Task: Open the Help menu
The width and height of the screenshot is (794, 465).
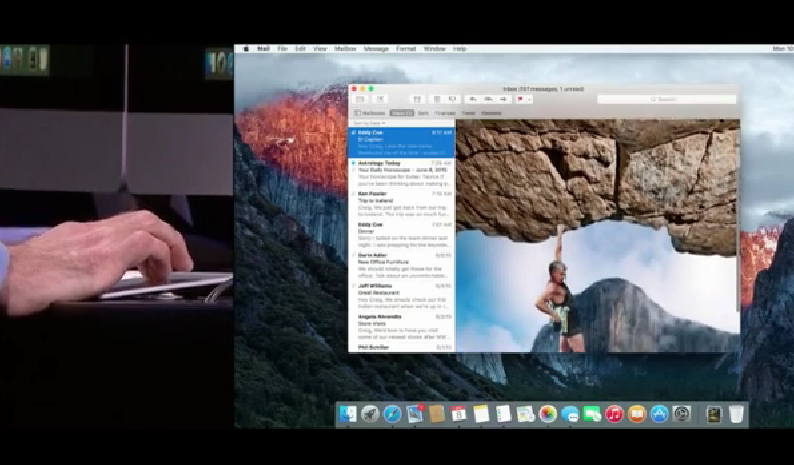Action: click(459, 49)
